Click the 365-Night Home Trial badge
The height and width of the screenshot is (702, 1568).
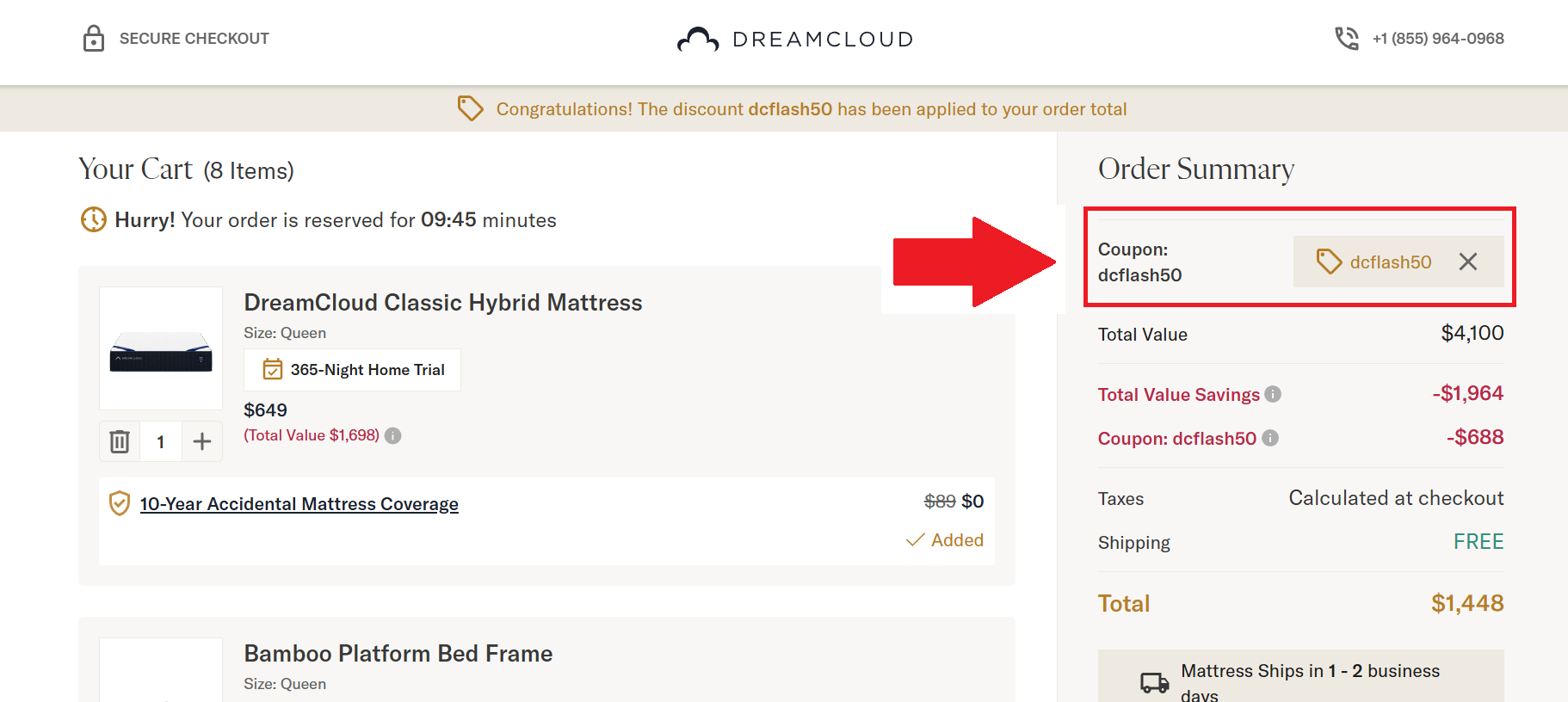[352, 370]
